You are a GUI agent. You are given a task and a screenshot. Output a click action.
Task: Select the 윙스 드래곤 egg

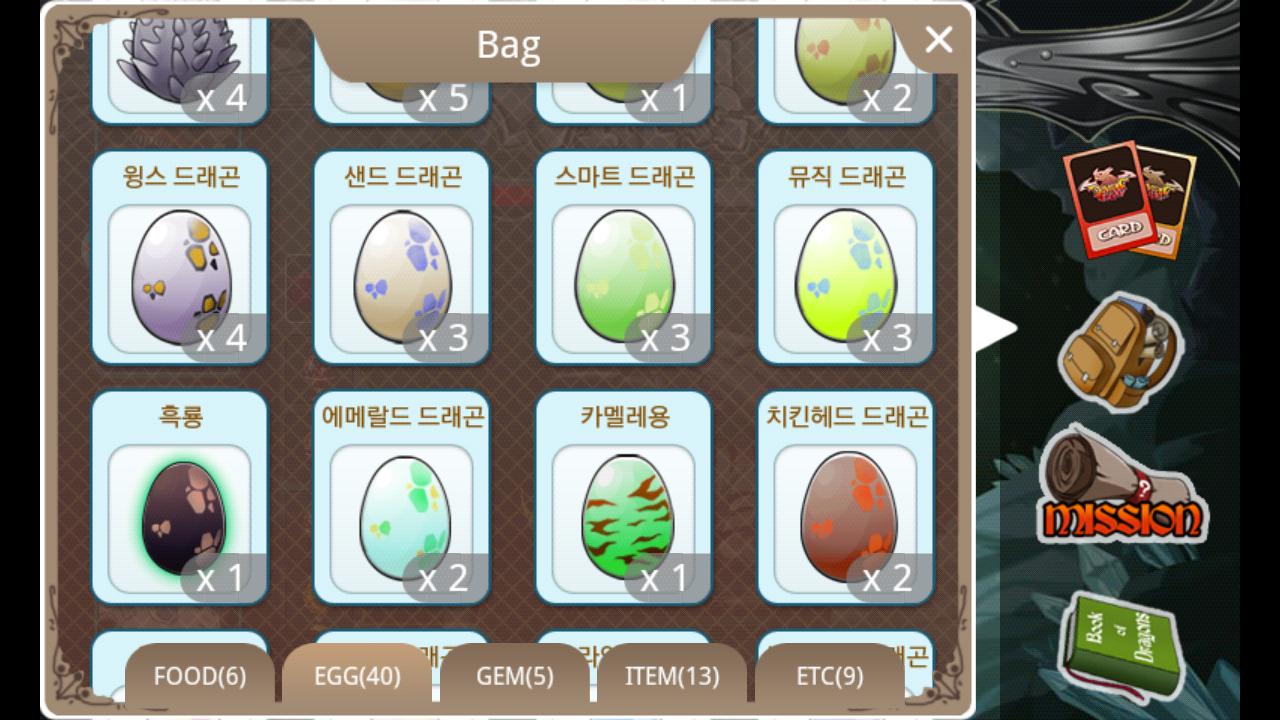(180, 257)
